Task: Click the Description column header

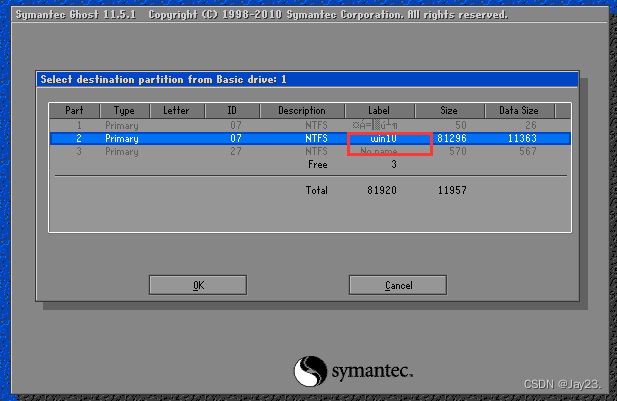Action: pos(302,111)
